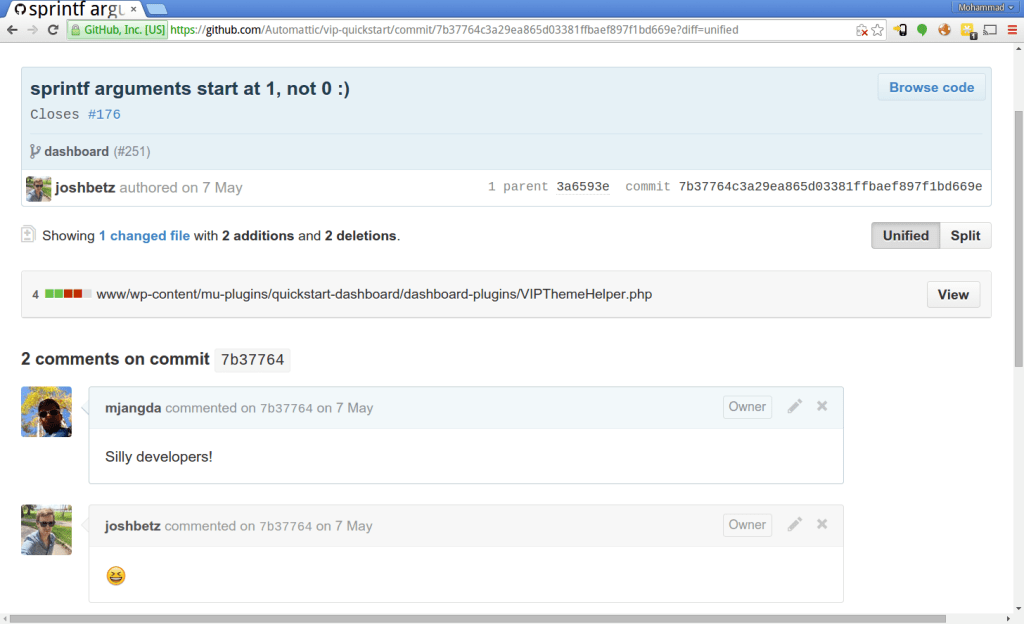Click the branch icon beside dashboard
Screen dimensions: 1024x624
35,151
